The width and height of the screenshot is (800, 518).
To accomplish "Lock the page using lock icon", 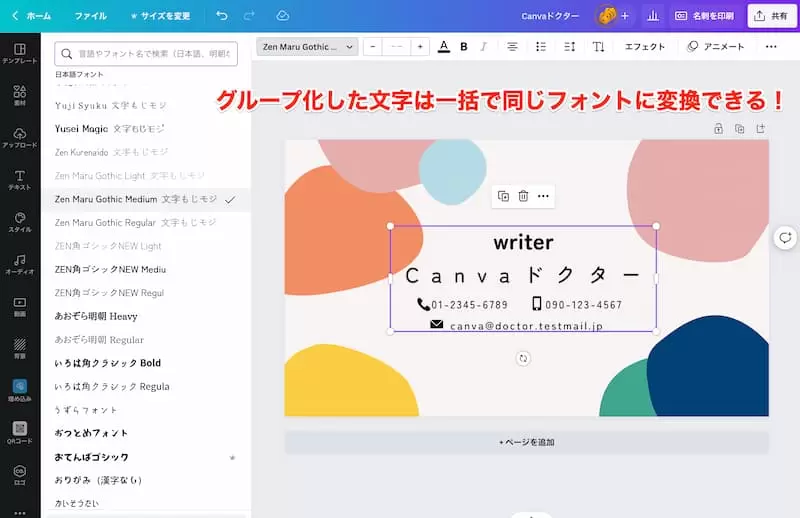I will point(718,129).
